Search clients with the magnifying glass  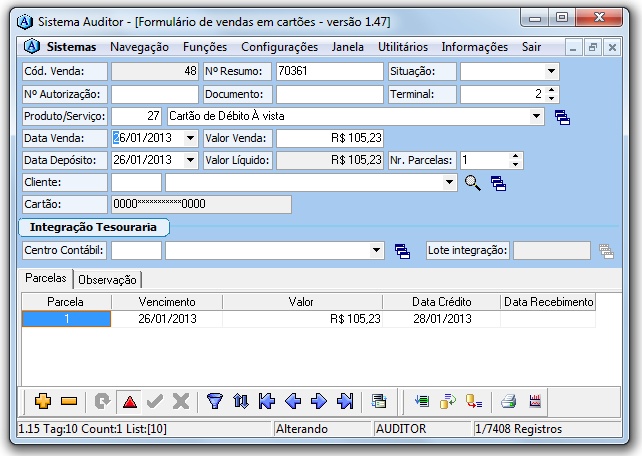click(472, 183)
